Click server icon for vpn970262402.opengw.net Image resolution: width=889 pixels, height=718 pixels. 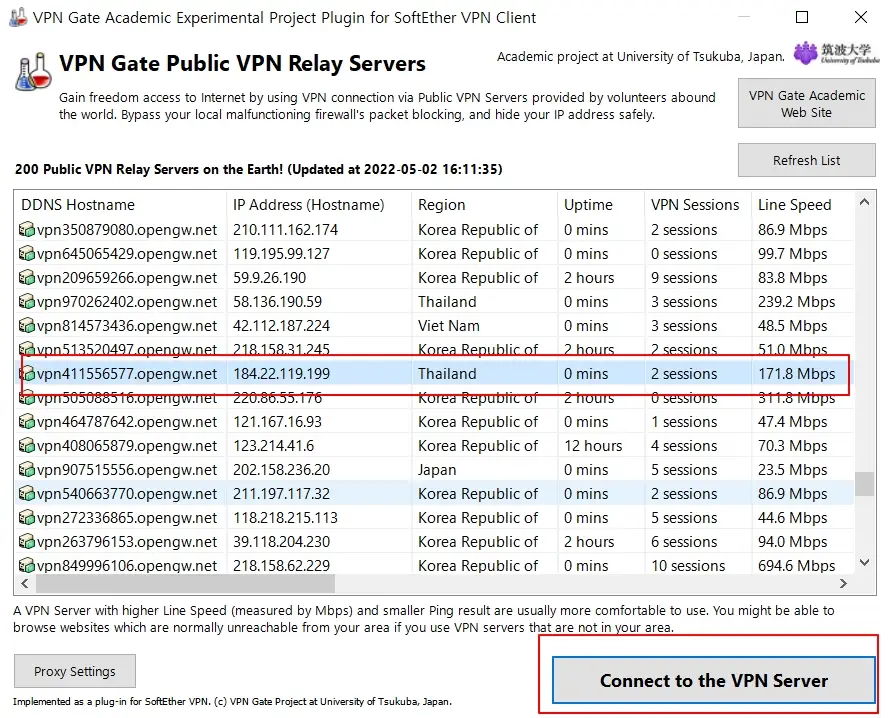click(27, 301)
